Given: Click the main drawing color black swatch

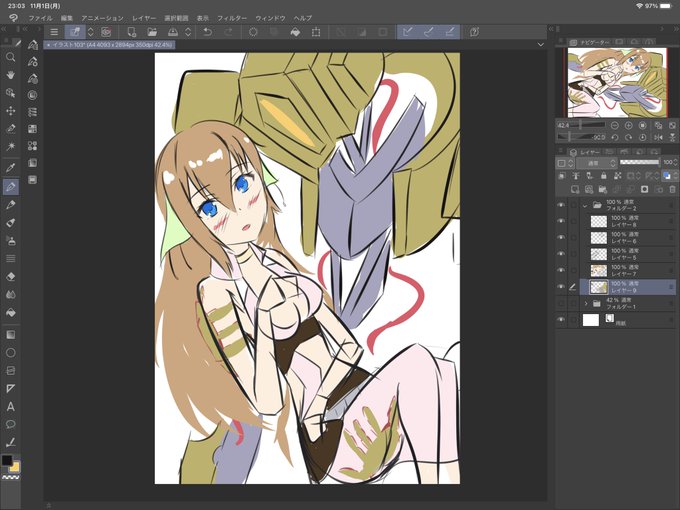Looking at the screenshot, I should 7,460.
